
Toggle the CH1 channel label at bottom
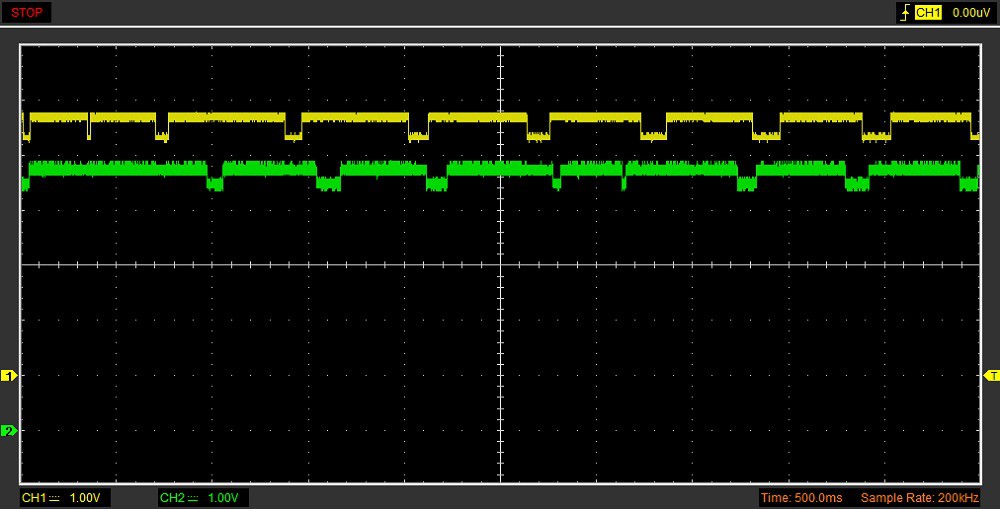click(34, 498)
